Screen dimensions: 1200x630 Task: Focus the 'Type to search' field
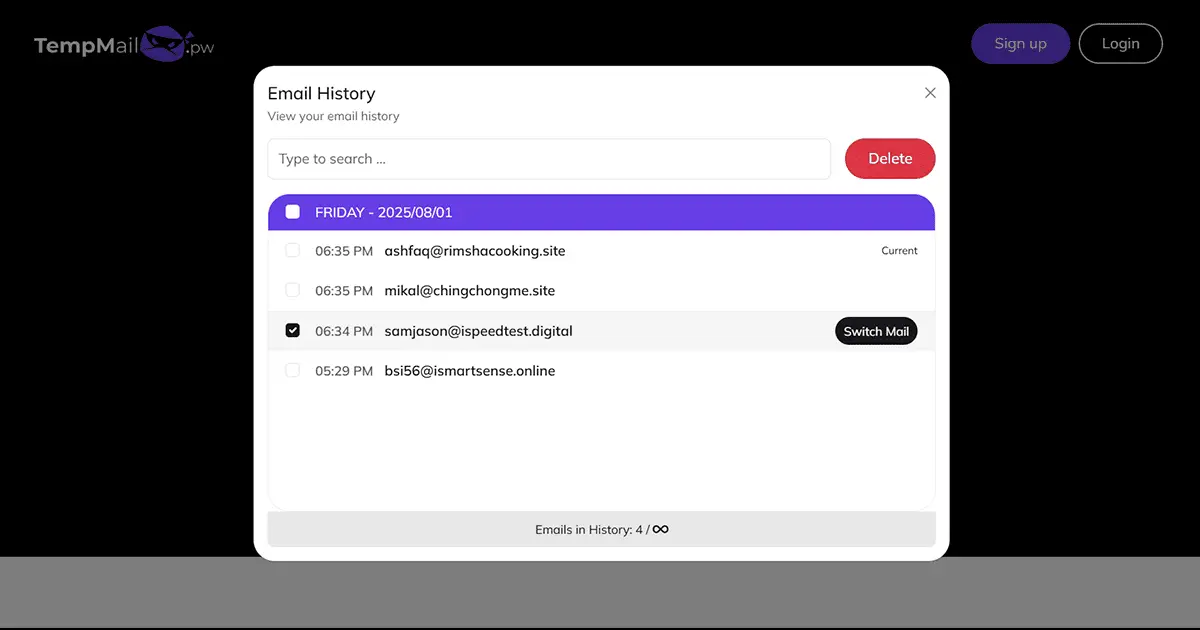[x=549, y=159]
